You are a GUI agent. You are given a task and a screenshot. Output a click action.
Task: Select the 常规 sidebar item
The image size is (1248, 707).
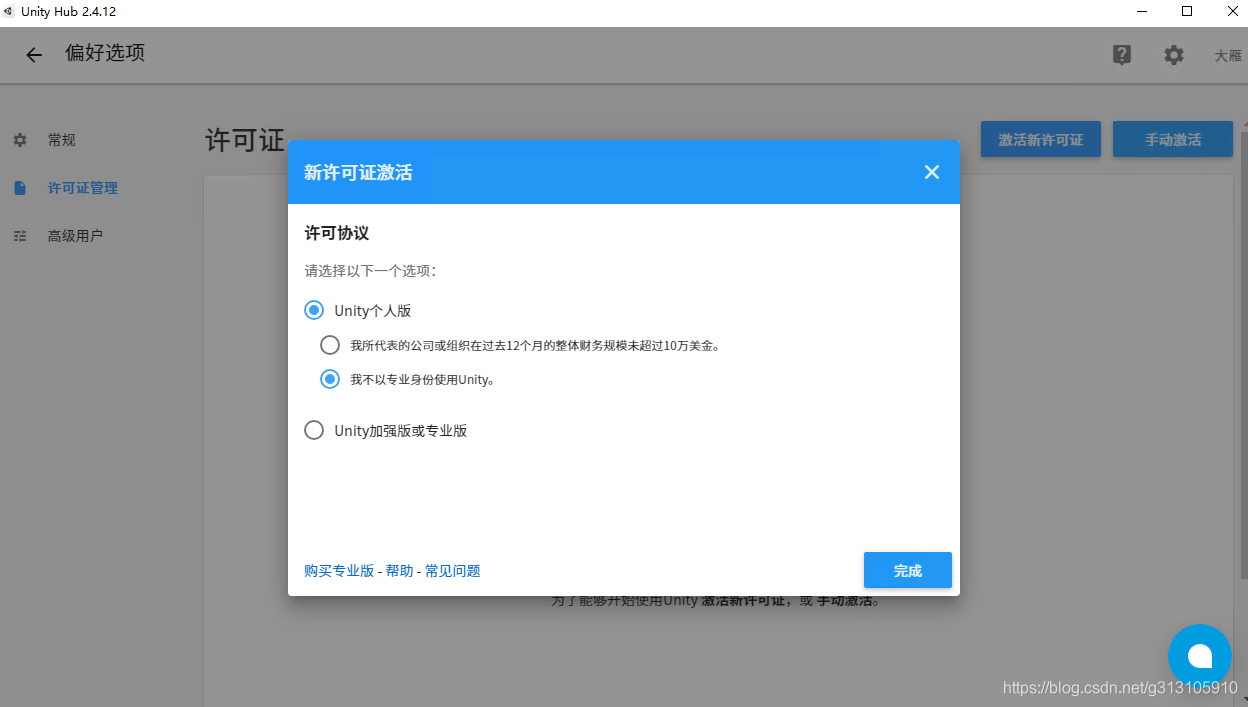pyautogui.click(x=62, y=140)
